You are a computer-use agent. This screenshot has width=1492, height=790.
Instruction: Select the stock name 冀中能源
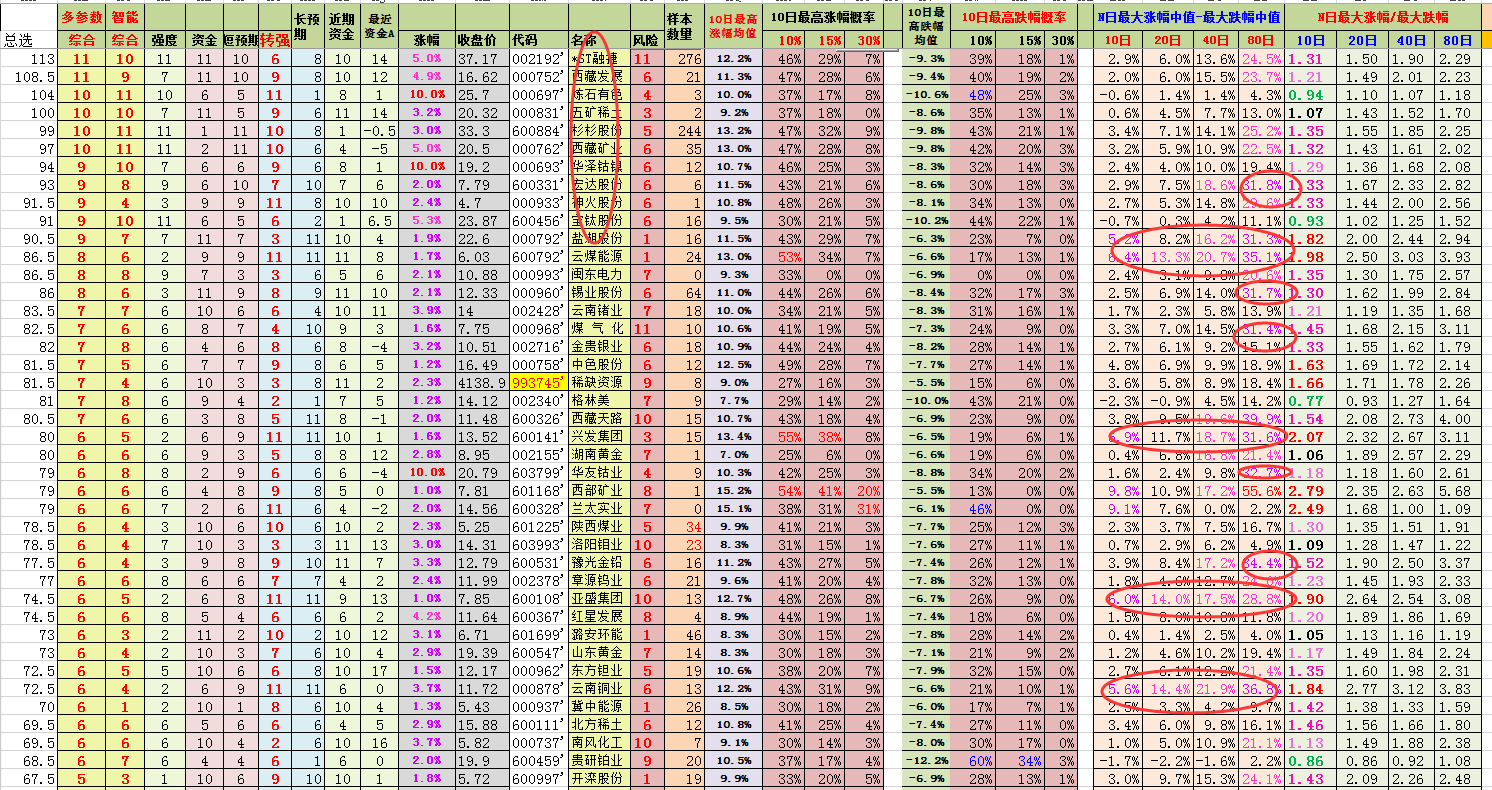[x=598, y=707]
